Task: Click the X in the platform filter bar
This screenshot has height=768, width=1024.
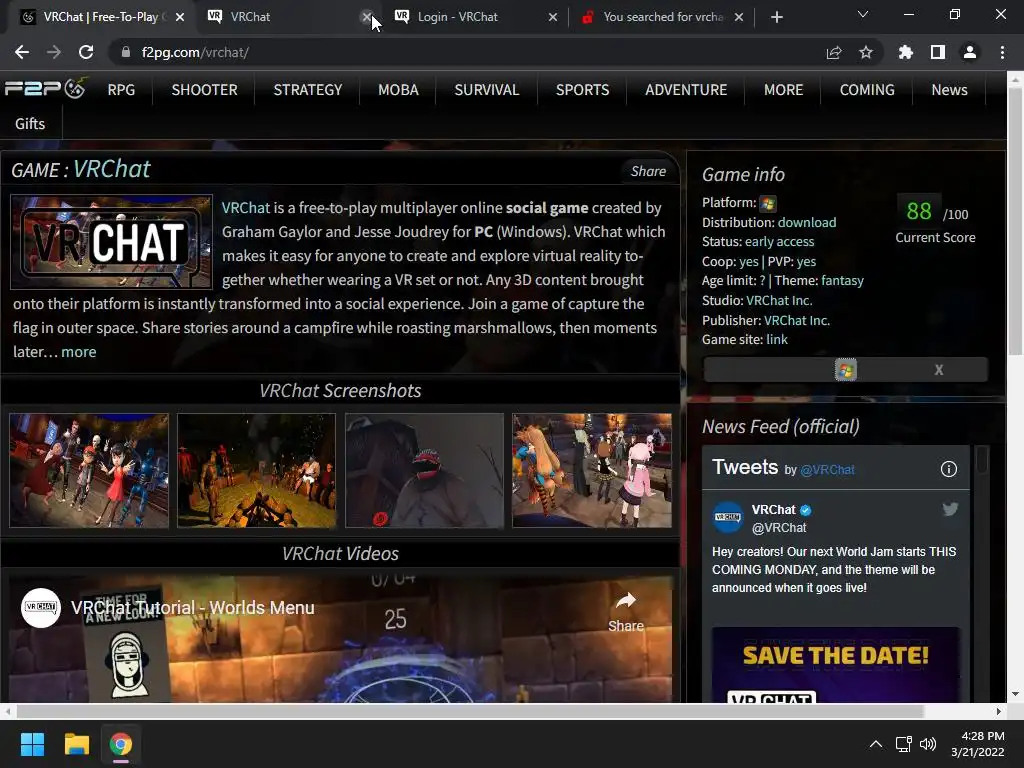Action: 938,370
